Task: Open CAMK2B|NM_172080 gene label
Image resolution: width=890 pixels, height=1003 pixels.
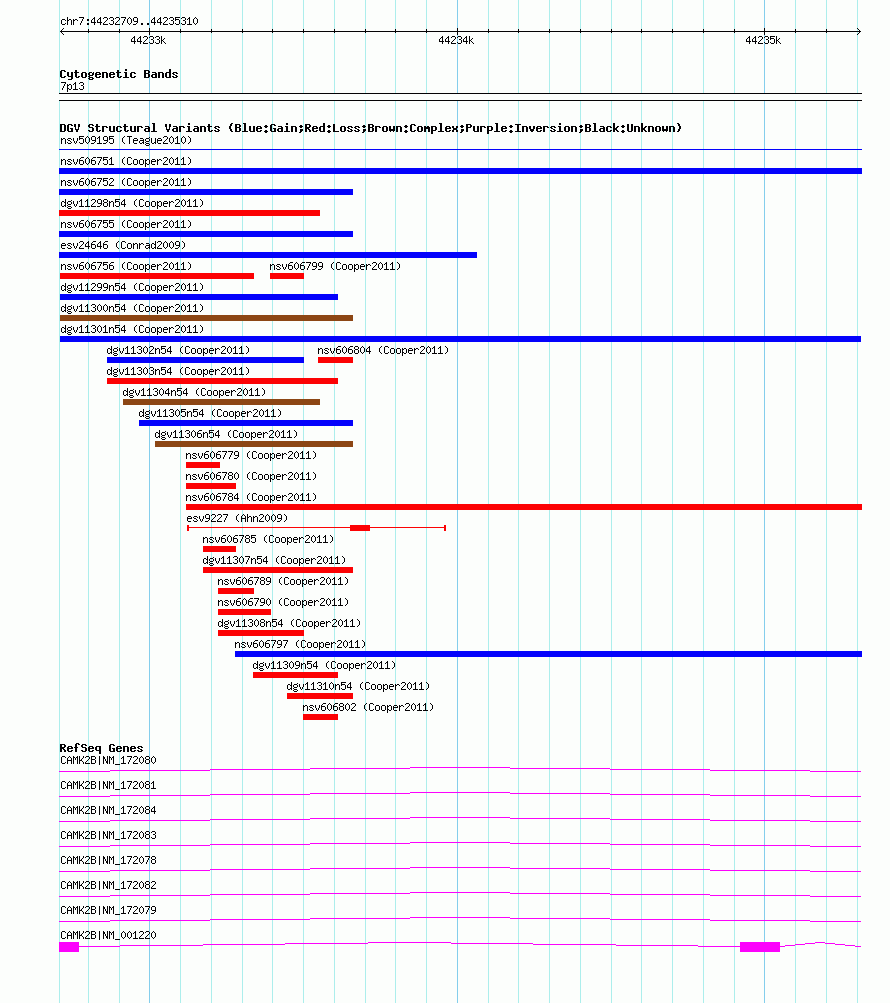Action: pyautogui.click(x=108, y=761)
